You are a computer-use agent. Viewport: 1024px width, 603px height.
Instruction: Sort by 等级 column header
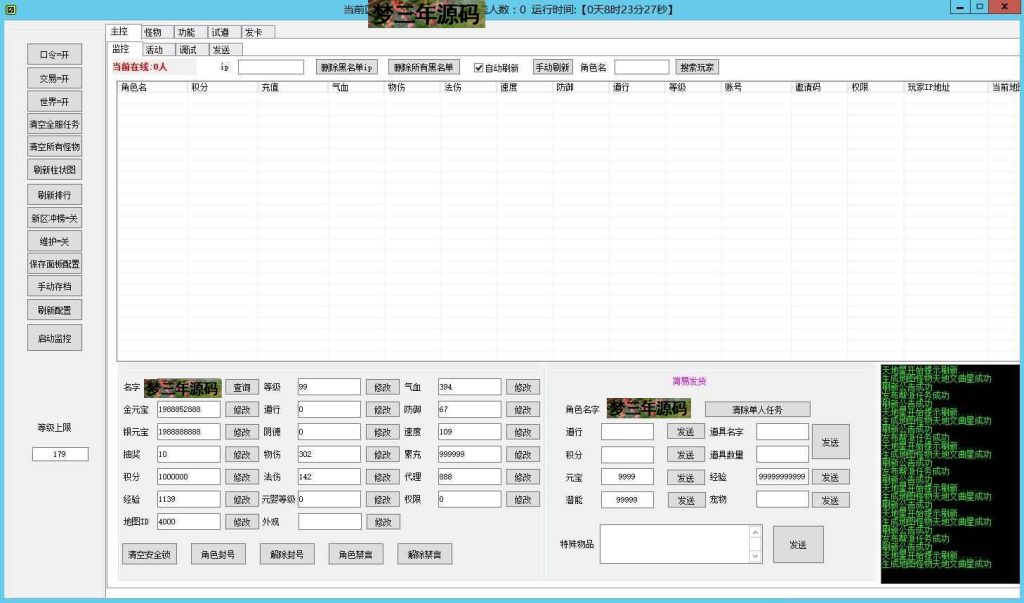[x=693, y=87]
